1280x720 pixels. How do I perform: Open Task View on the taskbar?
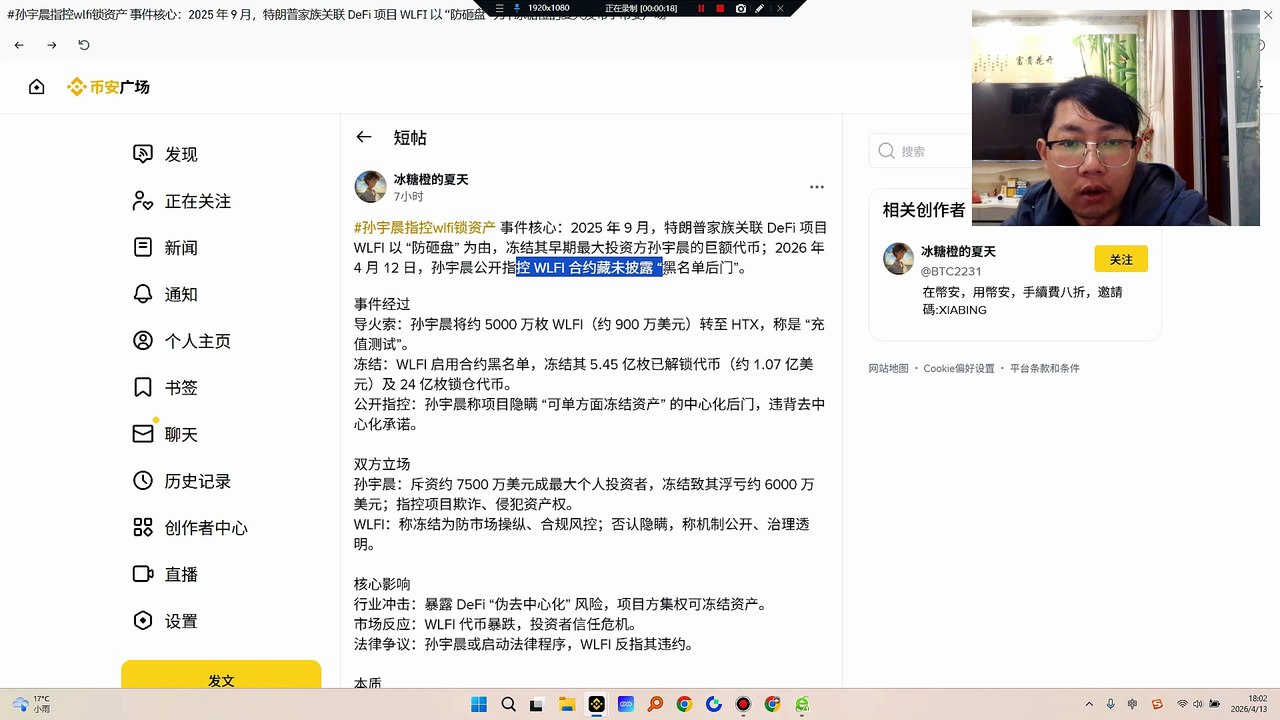(537, 704)
